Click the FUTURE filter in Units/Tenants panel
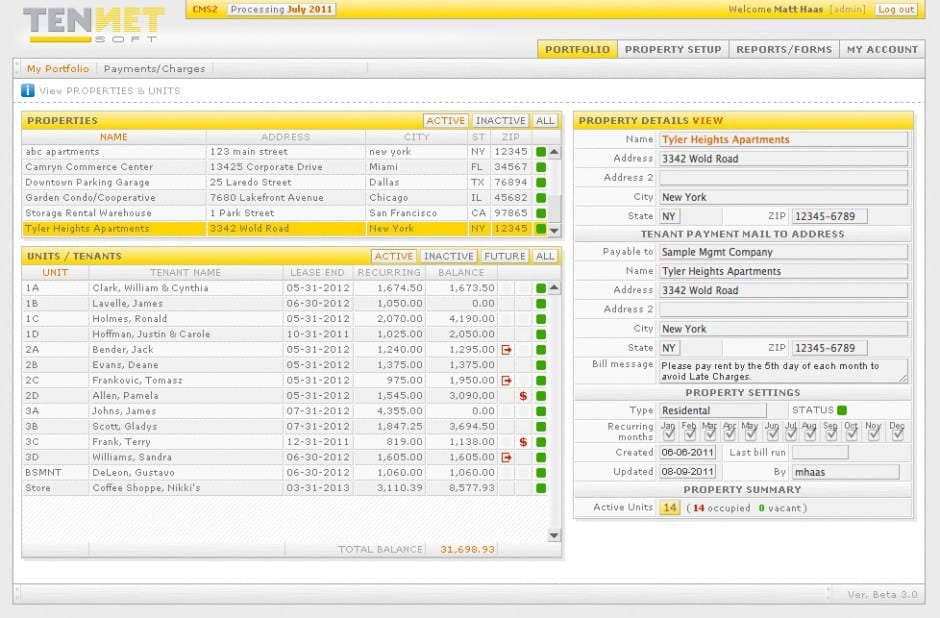The width and height of the screenshot is (940, 618). [504, 255]
